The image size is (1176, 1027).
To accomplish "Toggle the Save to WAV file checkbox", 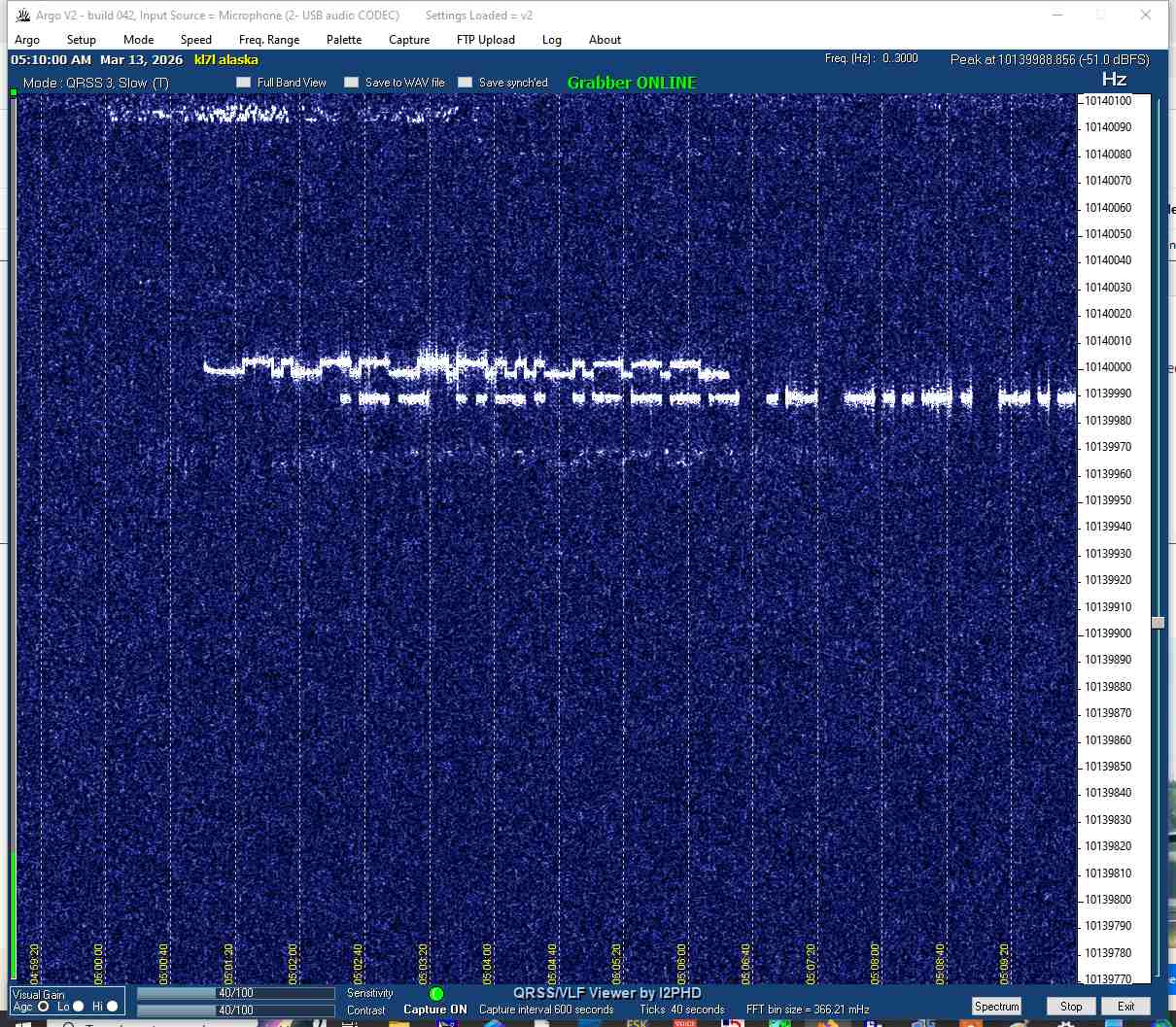I will [x=352, y=83].
